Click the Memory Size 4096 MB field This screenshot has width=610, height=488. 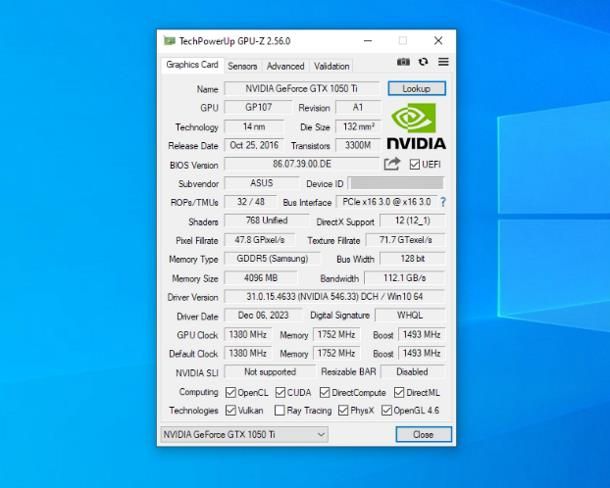pos(261,278)
